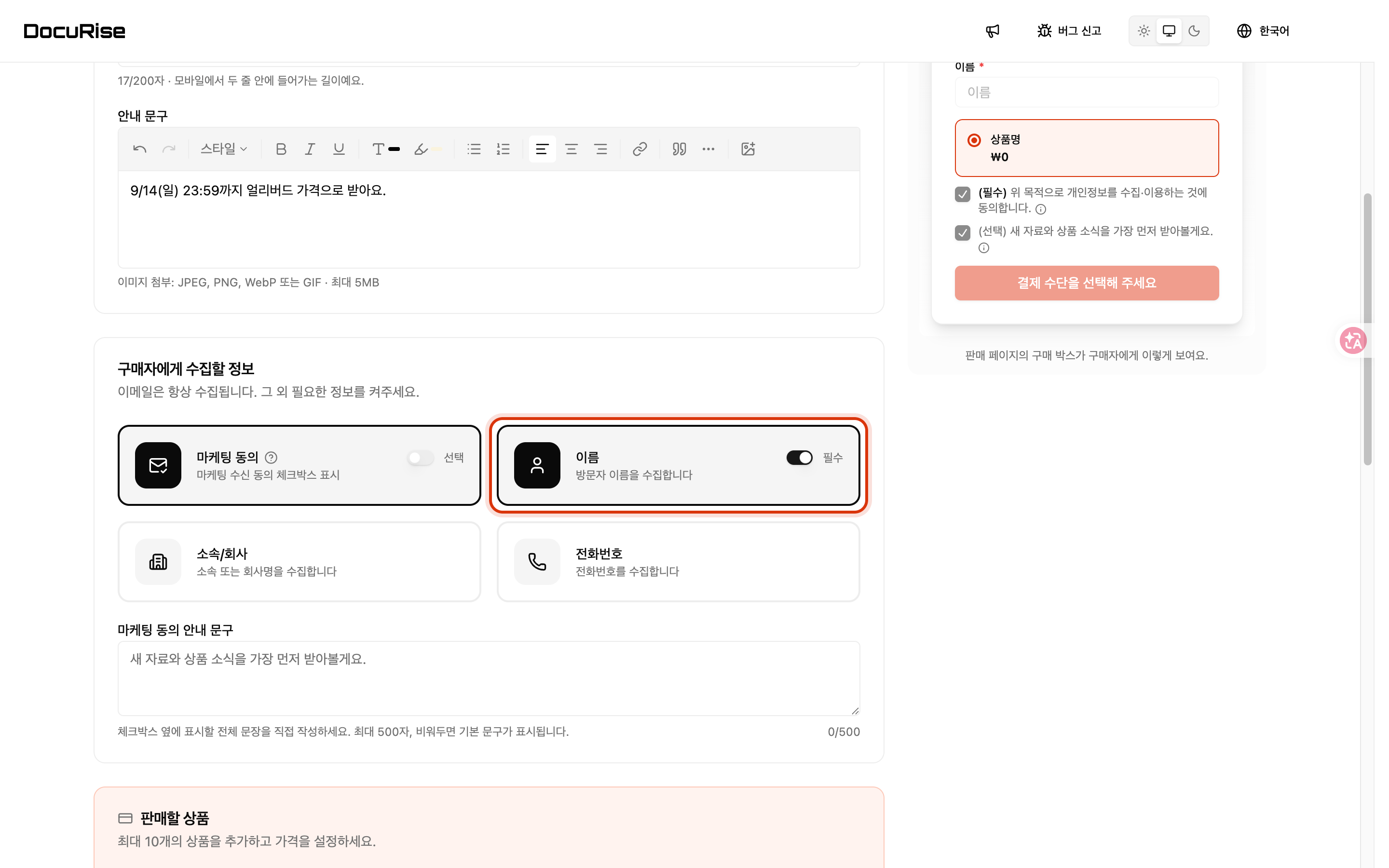Viewport: 1389px width, 868px height.
Task: Go to DocuRise home logo
Action: [x=75, y=31]
